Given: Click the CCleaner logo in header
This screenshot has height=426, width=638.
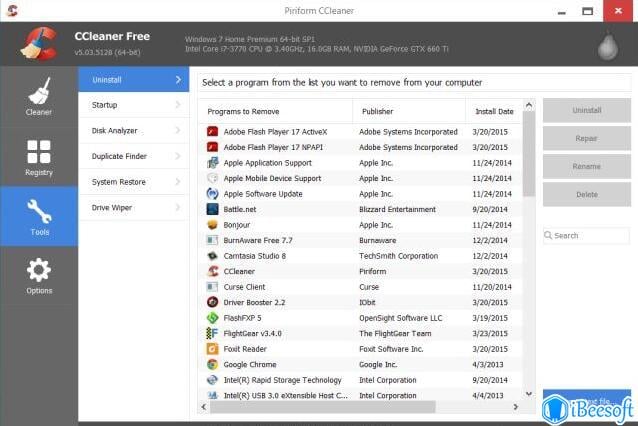Looking at the screenshot, I should [39, 44].
